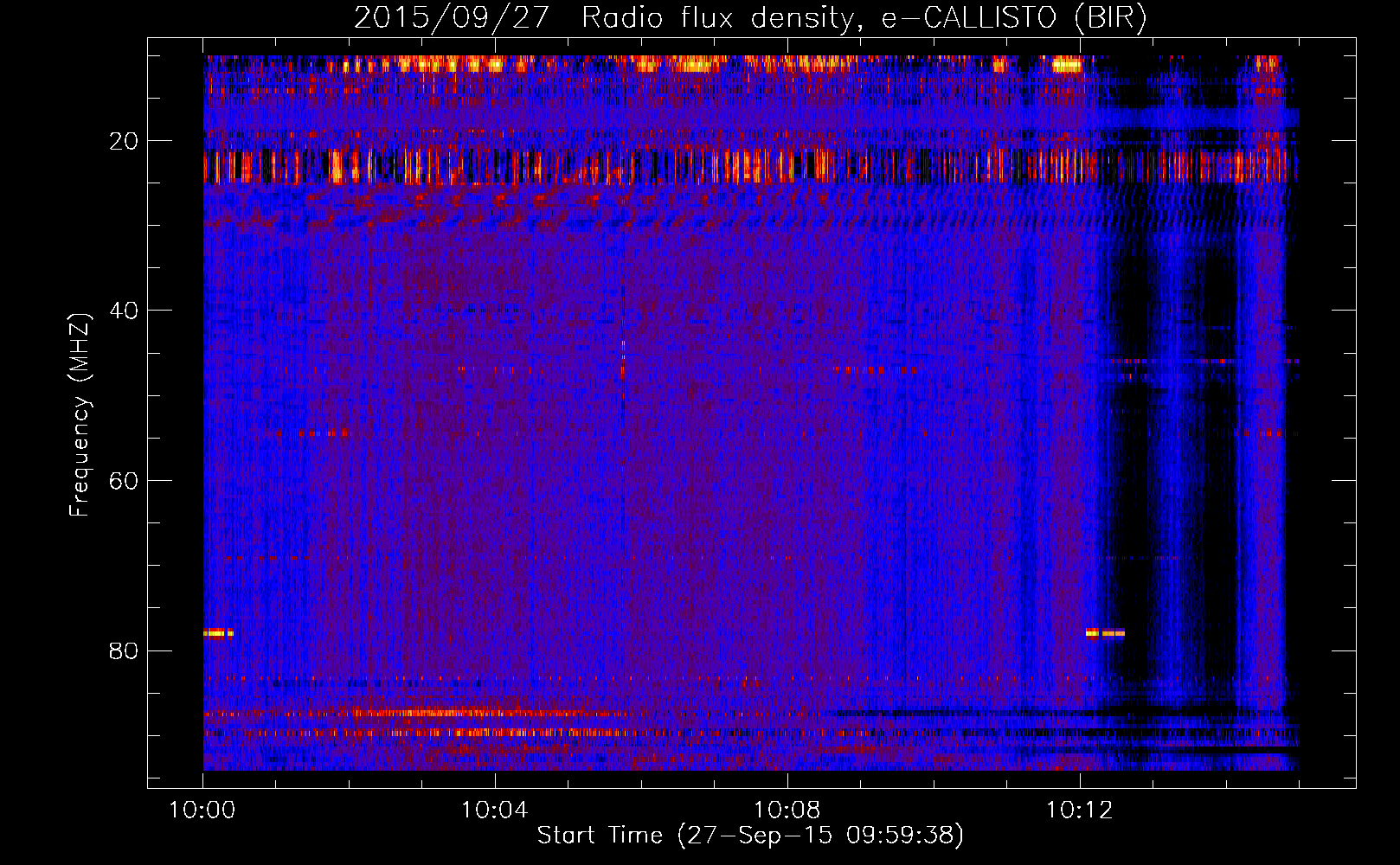Click the '60' frequency axis label
The image size is (1400, 865).
(x=124, y=481)
